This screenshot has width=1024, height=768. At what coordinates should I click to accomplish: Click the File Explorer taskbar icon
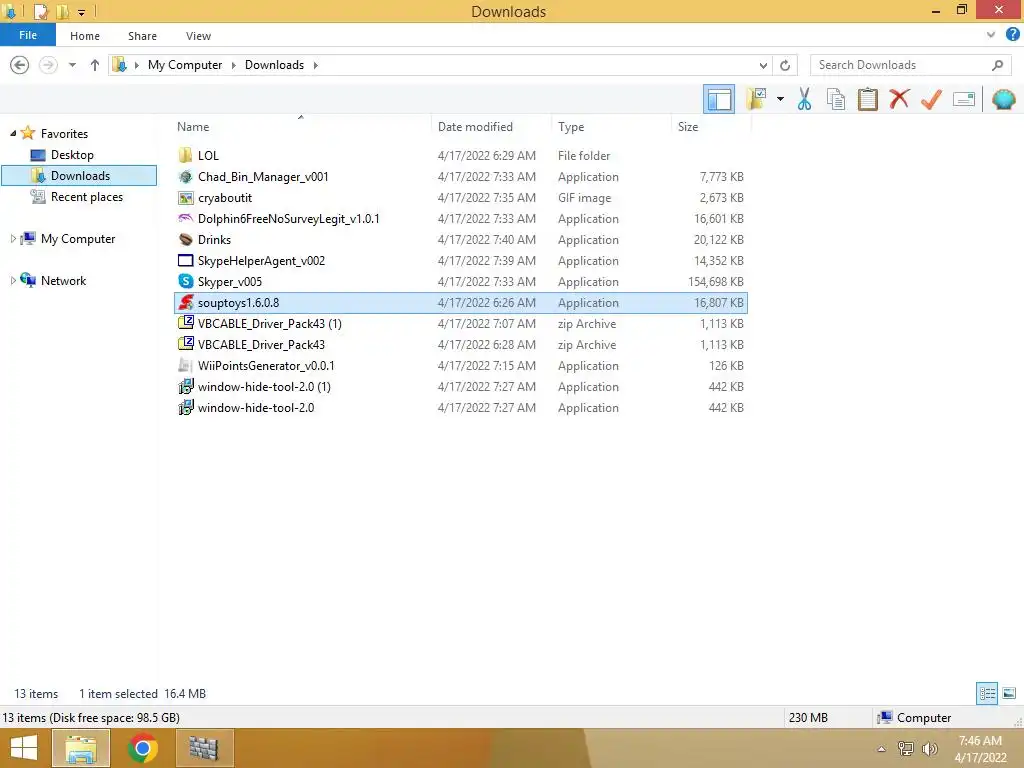coord(80,748)
